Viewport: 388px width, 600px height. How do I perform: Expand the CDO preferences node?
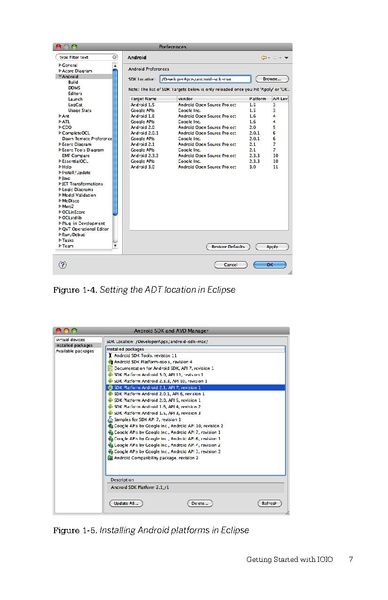point(60,127)
